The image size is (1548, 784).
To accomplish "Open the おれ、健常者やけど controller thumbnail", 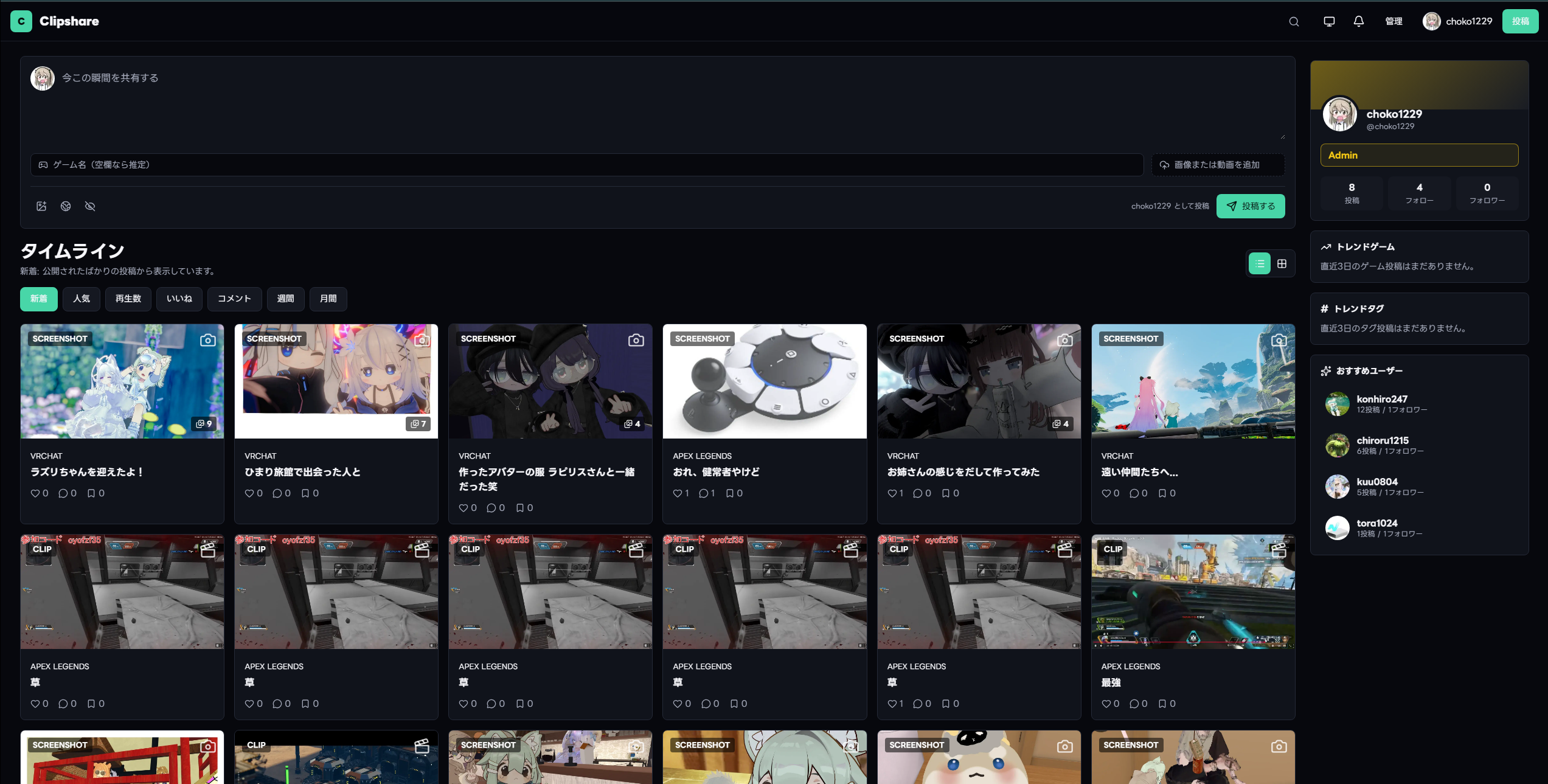I will pos(765,381).
